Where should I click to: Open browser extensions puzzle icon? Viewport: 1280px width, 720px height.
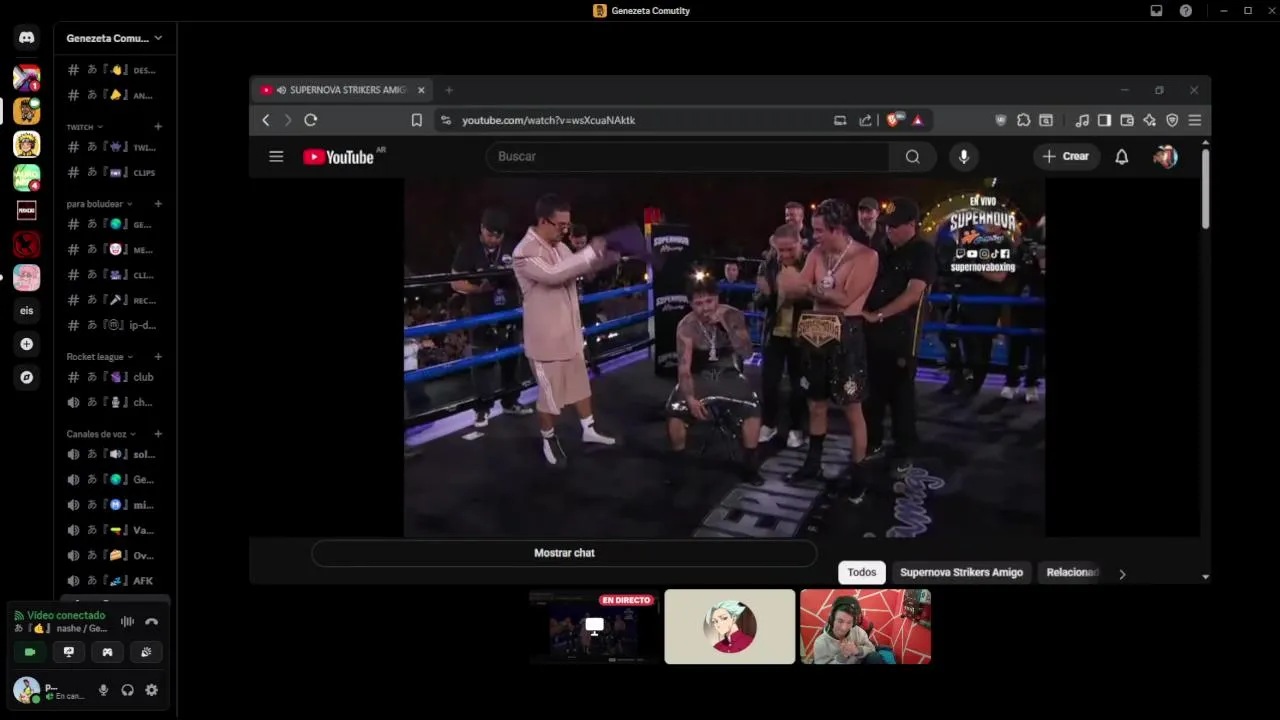pyautogui.click(x=1023, y=120)
